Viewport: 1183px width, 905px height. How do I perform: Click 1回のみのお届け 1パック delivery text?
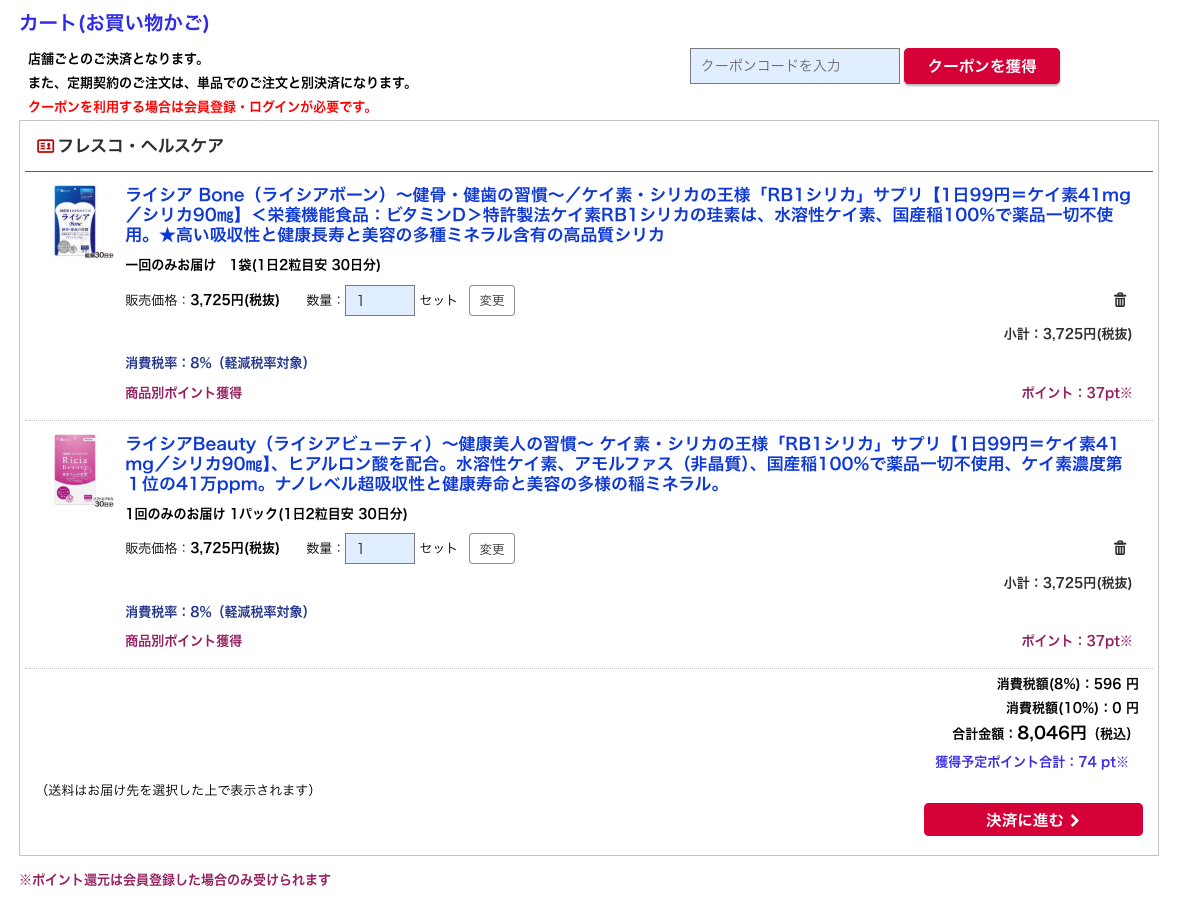pyautogui.click(x=266, y=514)
